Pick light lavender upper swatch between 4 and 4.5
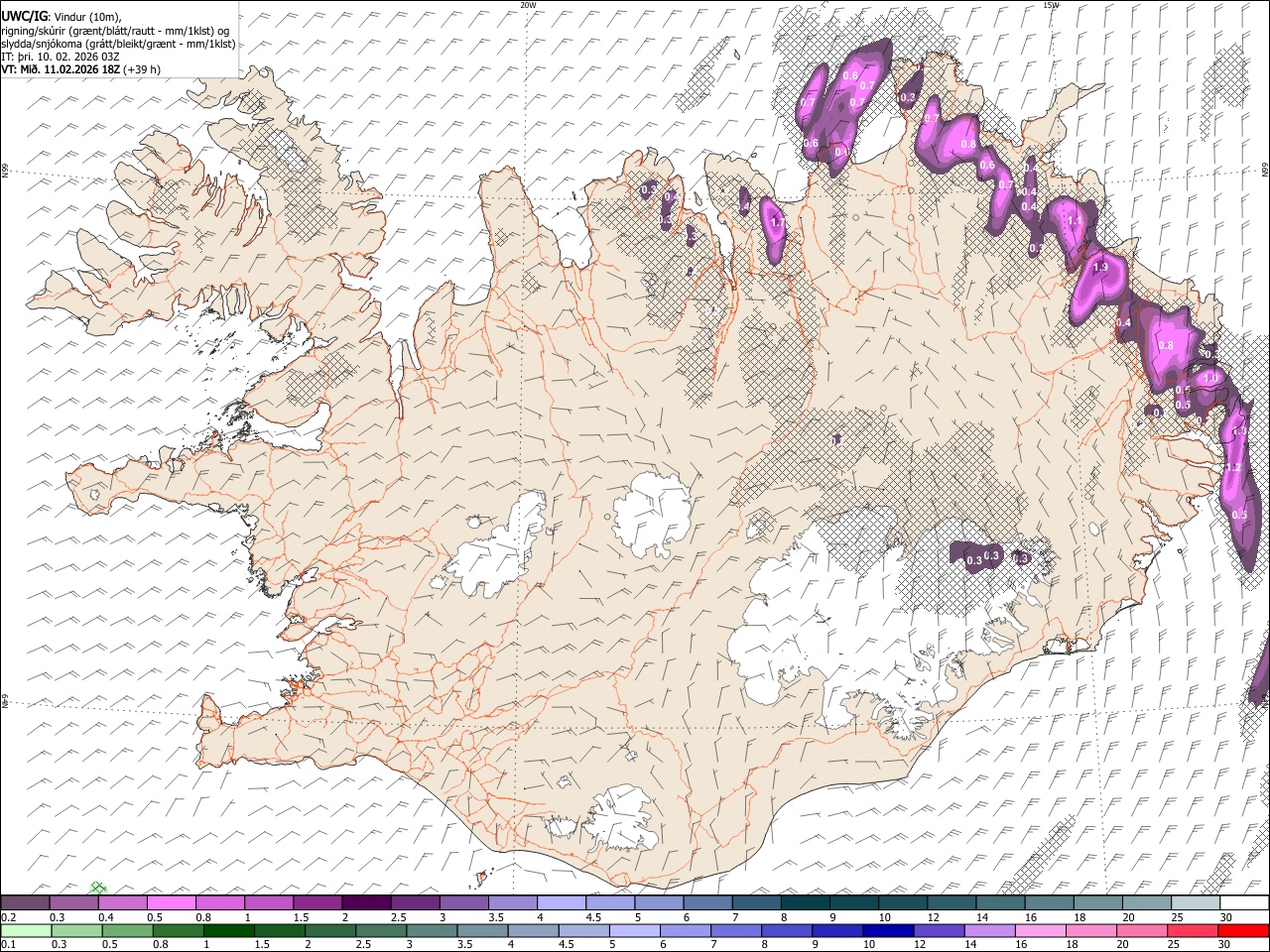This screenshot has width=1270, height=952. [x=562, y=902]
